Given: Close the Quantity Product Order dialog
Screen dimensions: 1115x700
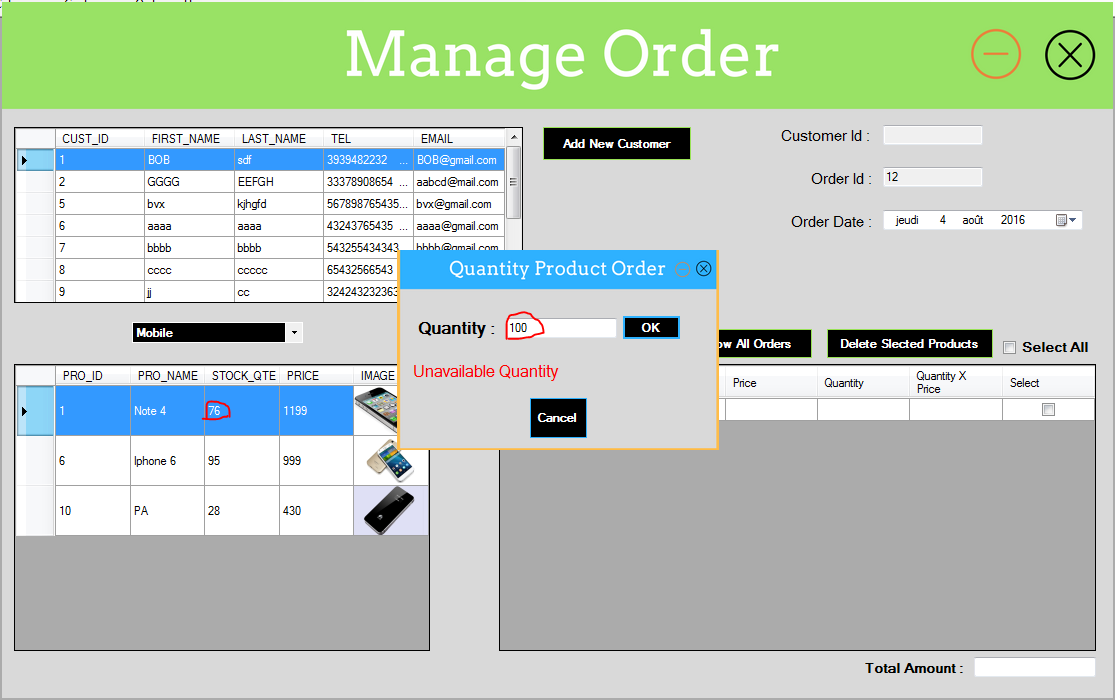Looking at the screenshot, I should click(x=703, y=268).
